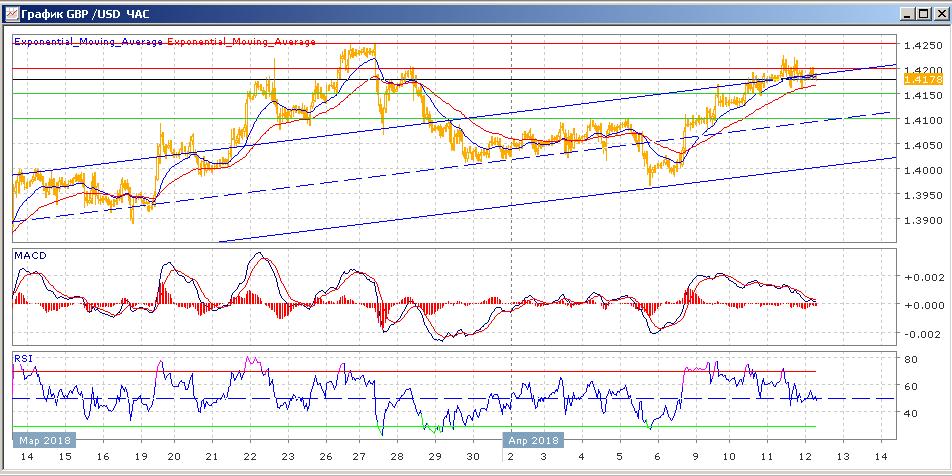Click the chart icon in the title bar
The image size is (952, 476).
coord(12,13)
